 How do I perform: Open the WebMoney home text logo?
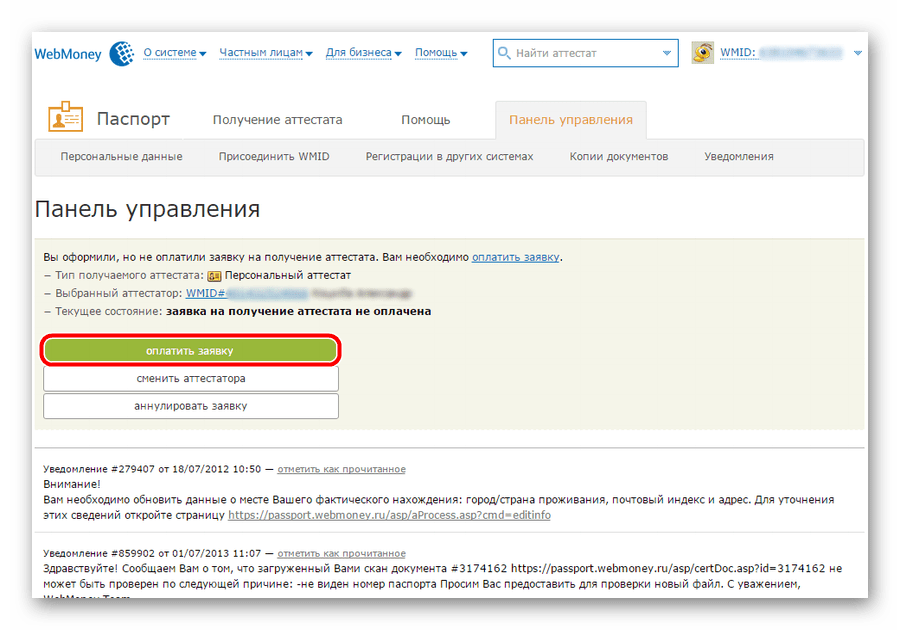[68, 54]
